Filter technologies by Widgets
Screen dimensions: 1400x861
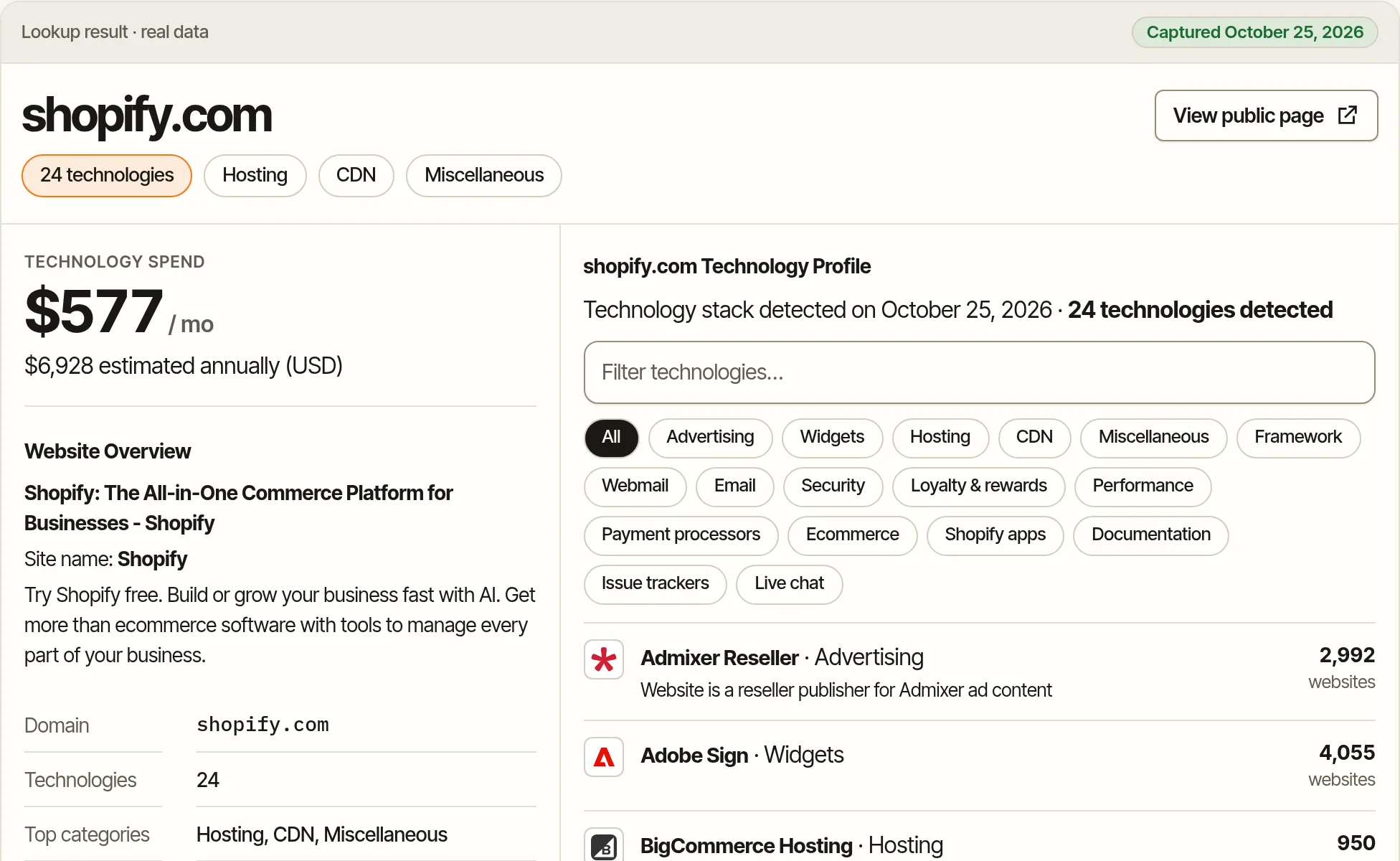[x=832, y=438]
